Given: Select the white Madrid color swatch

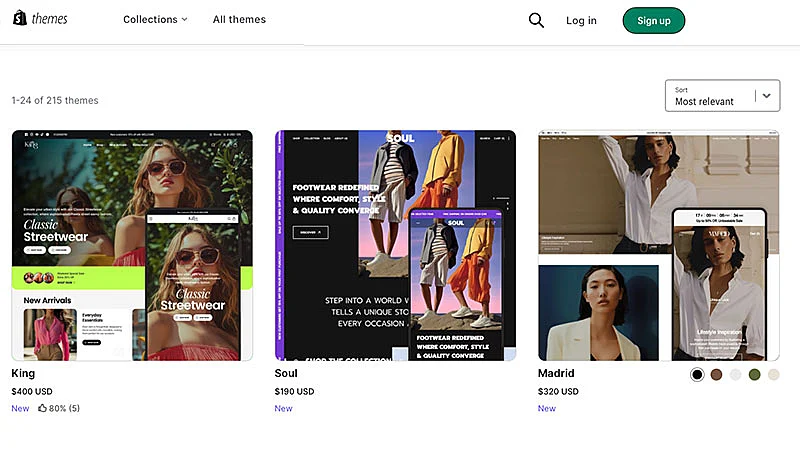Looking at the screenshot, I should click(x=735, y=375).
